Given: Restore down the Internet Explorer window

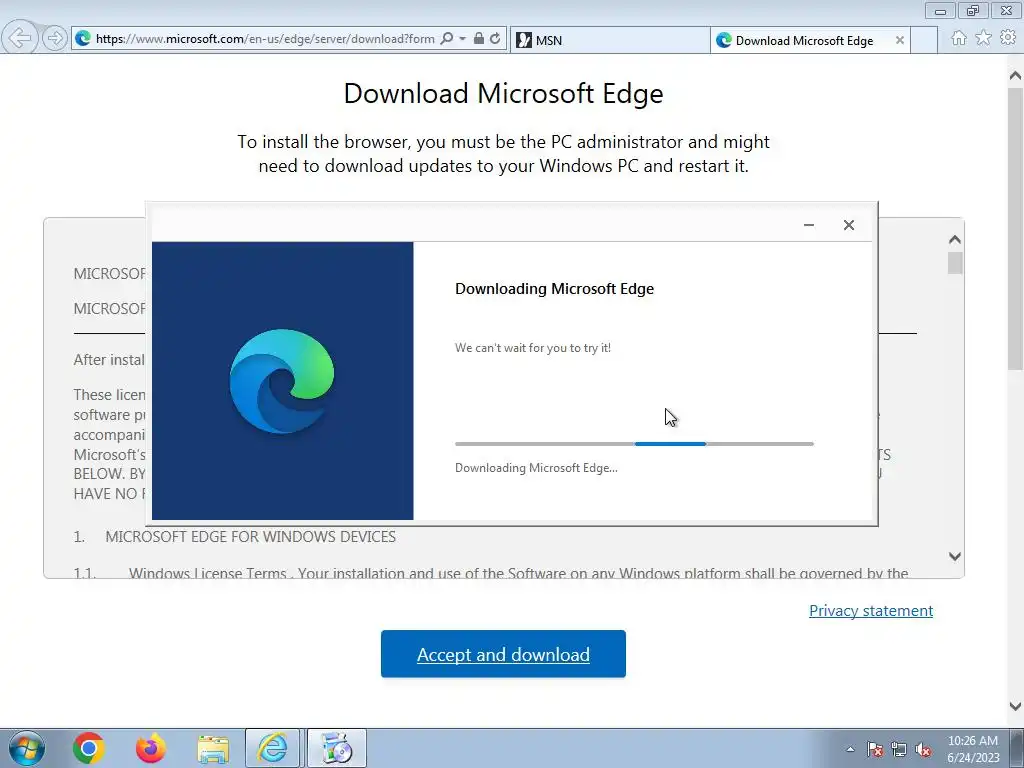Looking at the screenshot, I should coord(973,11).
